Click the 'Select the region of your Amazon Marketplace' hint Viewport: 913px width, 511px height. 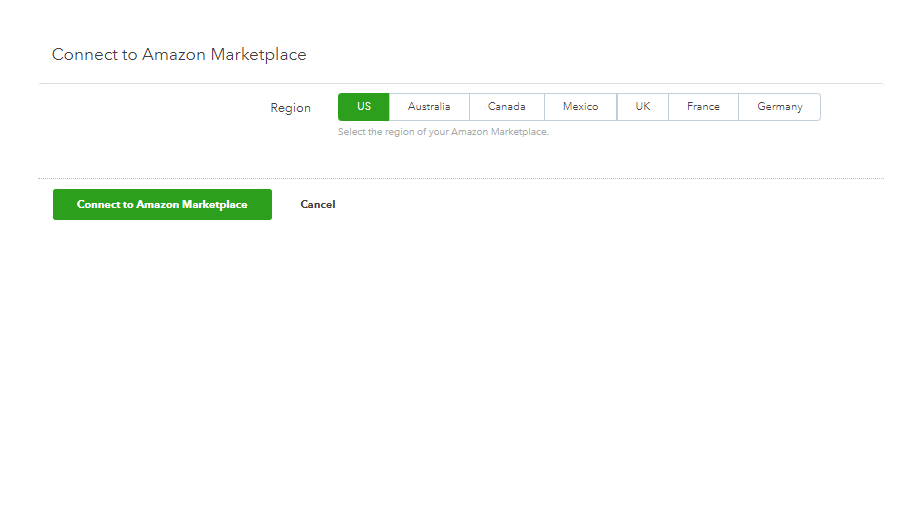pyautogui.click(x=443, y=132)
